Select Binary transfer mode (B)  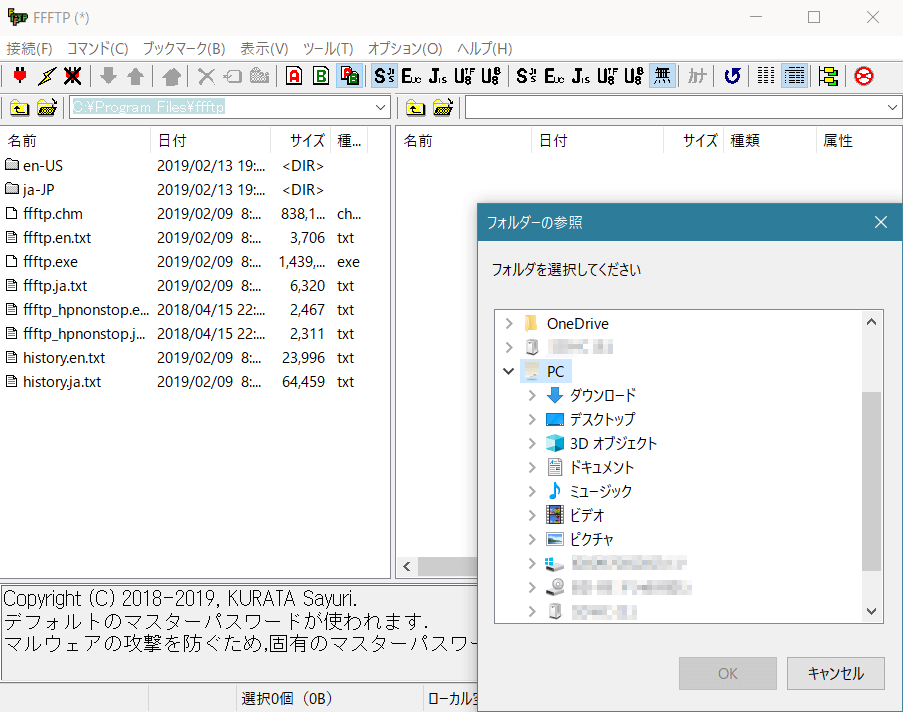pos(321,76)
